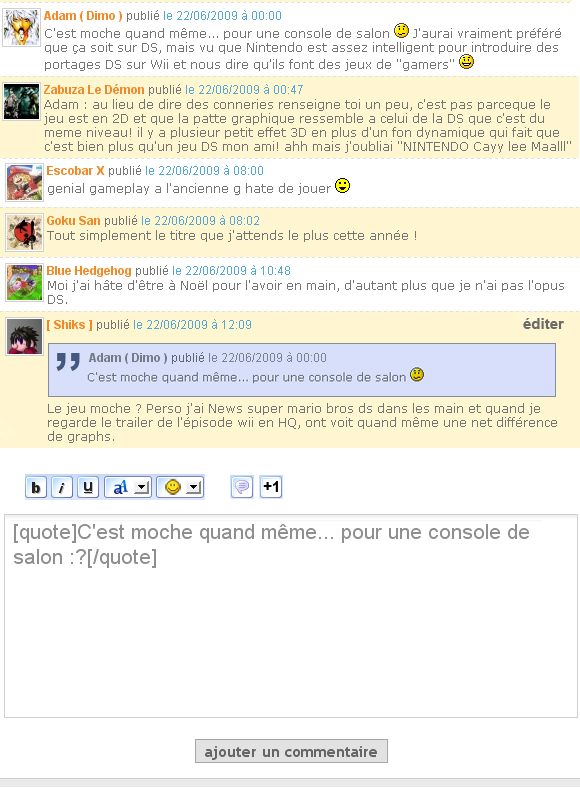The width and height of the screenshot is (580, 788).
Task: Open the emoticon list dropdown arrow
Action: 194,487
